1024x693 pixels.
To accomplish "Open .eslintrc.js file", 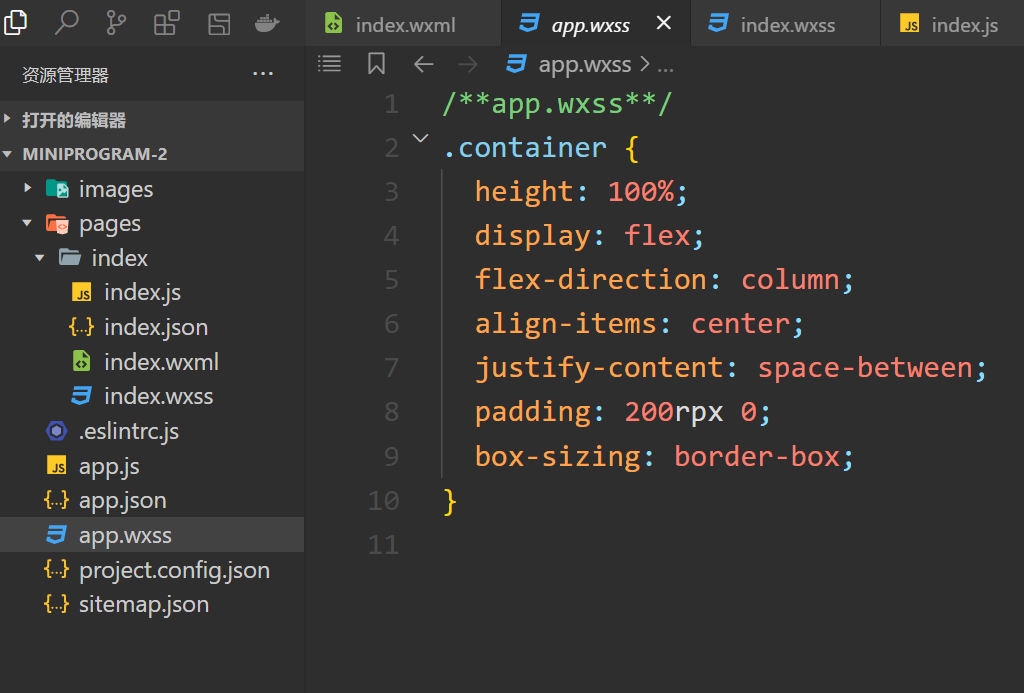I will (x=152, y=430).
